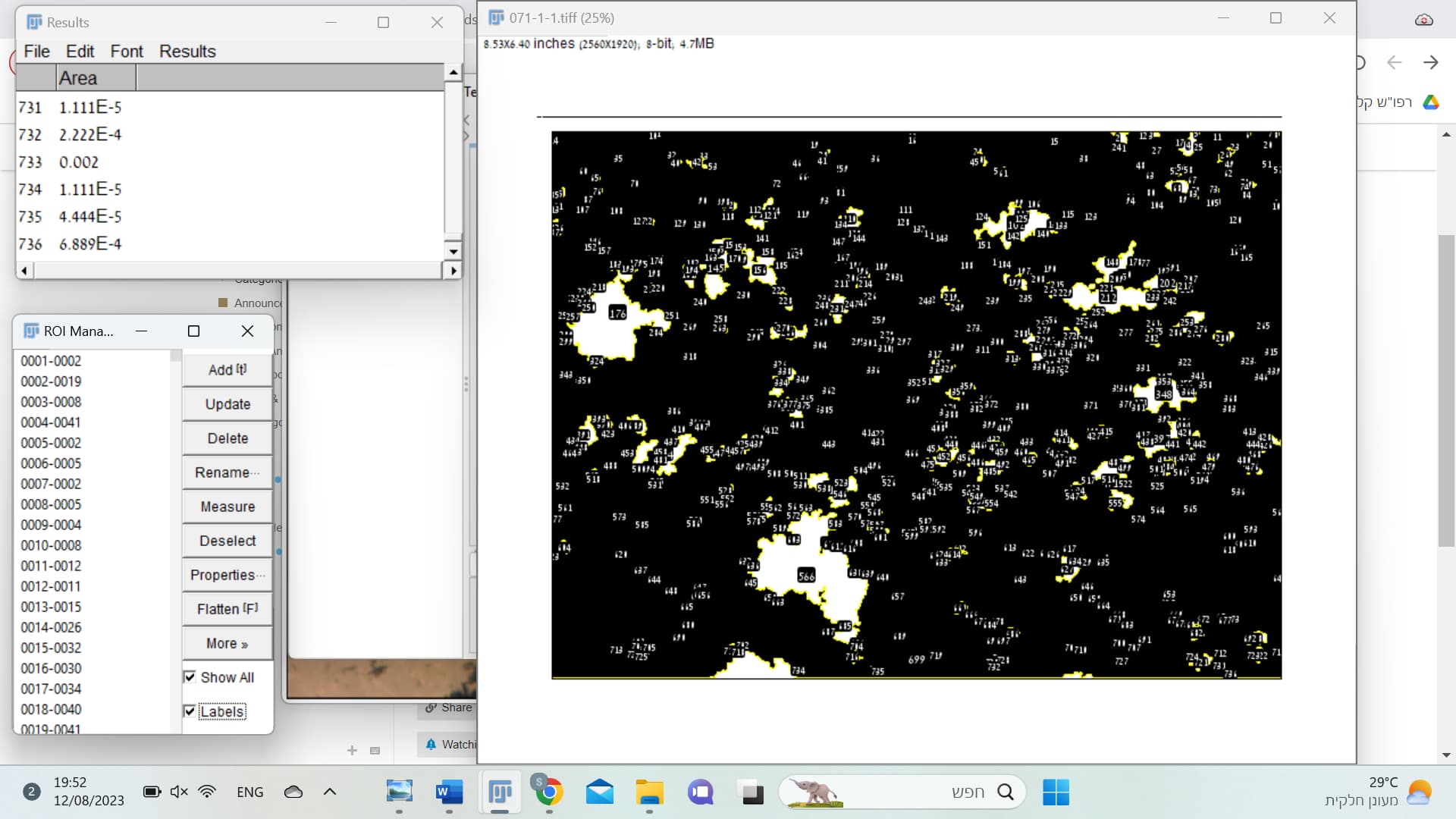This screenshot has height=819, width=1456.
Task: Expand the More » menu in ROI Manager
Action: point(226,643)
